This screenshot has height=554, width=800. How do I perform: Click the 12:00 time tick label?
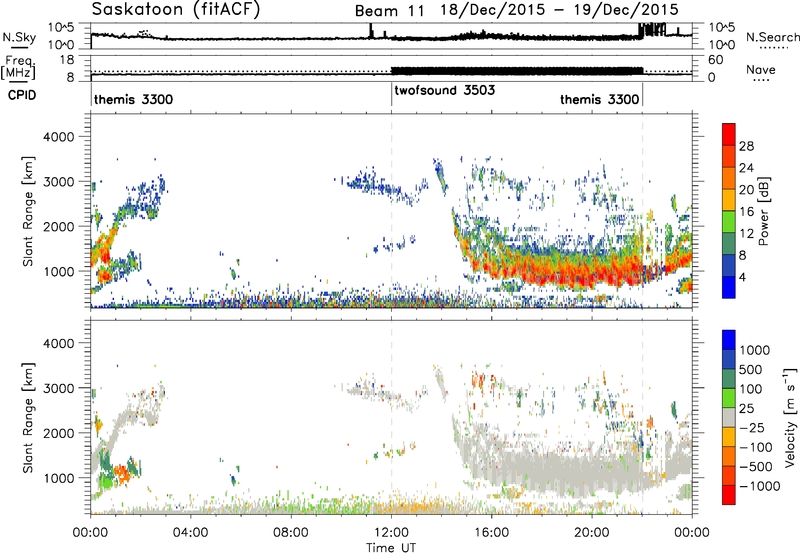[391, 533]
